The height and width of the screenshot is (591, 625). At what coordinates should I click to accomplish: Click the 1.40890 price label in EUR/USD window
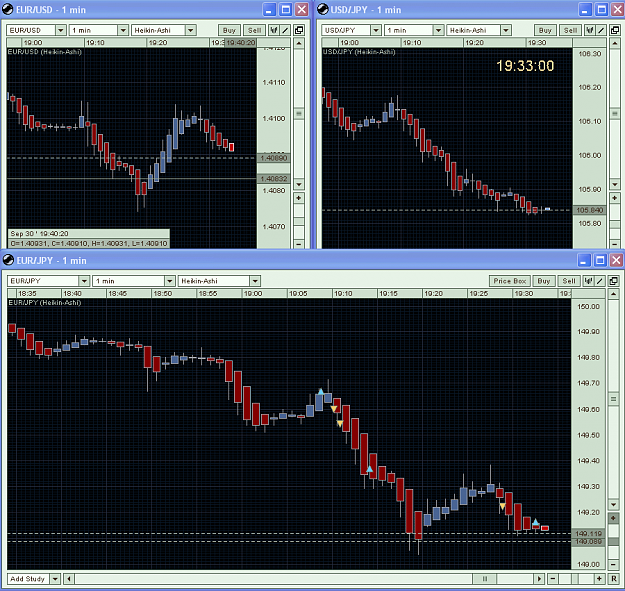274,158
